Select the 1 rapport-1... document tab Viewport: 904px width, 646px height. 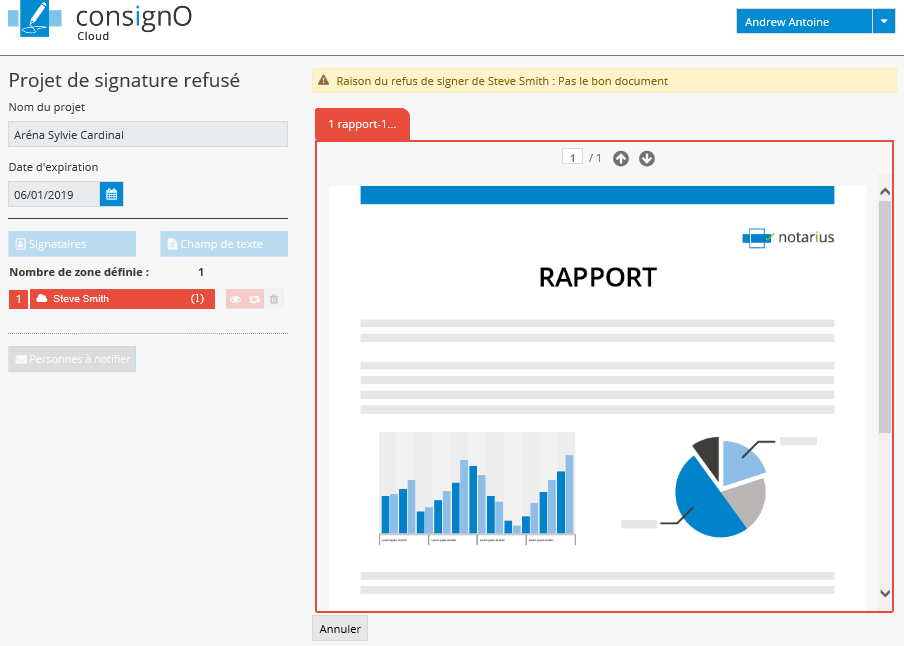pyautogui.click(x=362, y=124)
